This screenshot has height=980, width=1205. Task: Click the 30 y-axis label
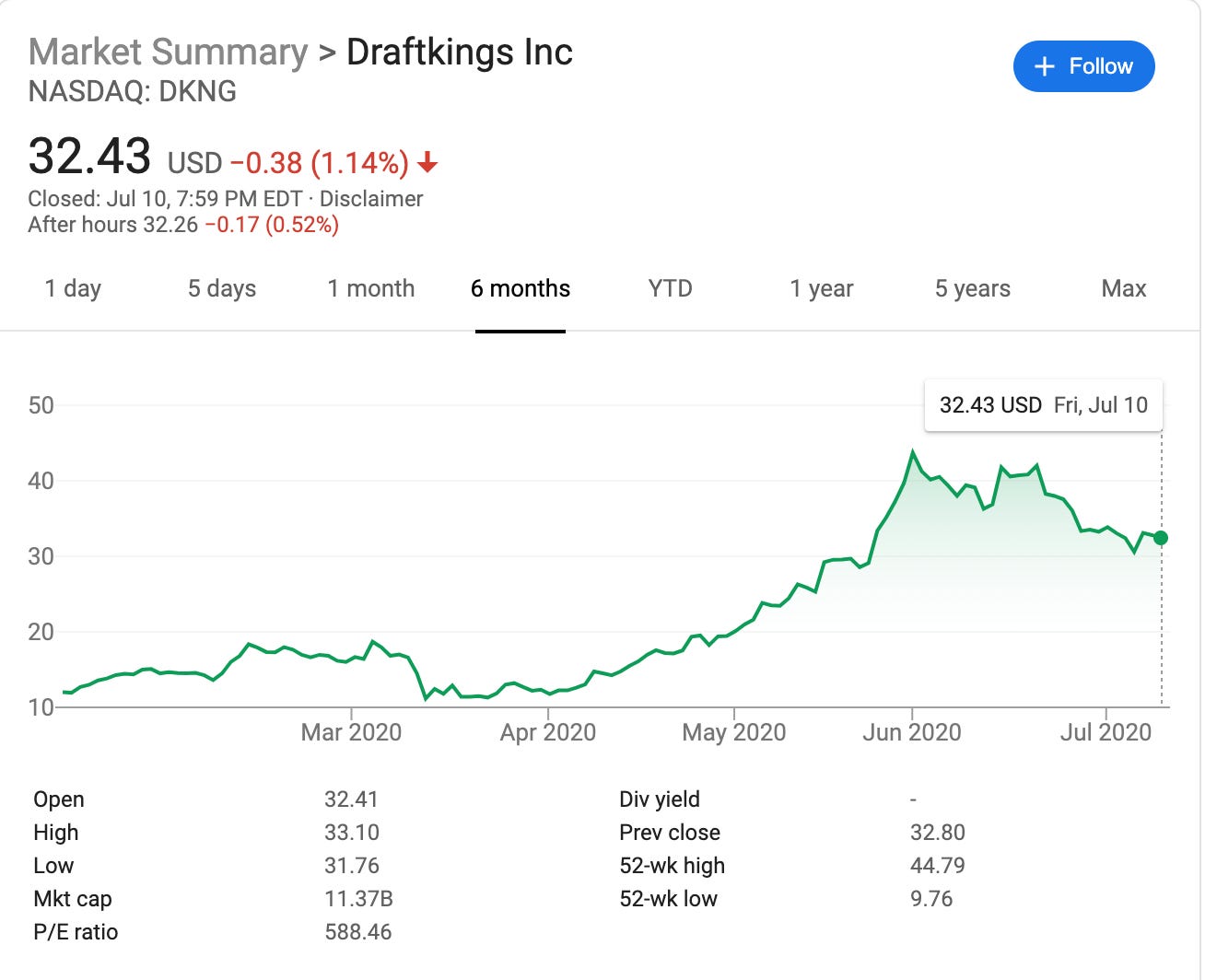pos(41,556)
